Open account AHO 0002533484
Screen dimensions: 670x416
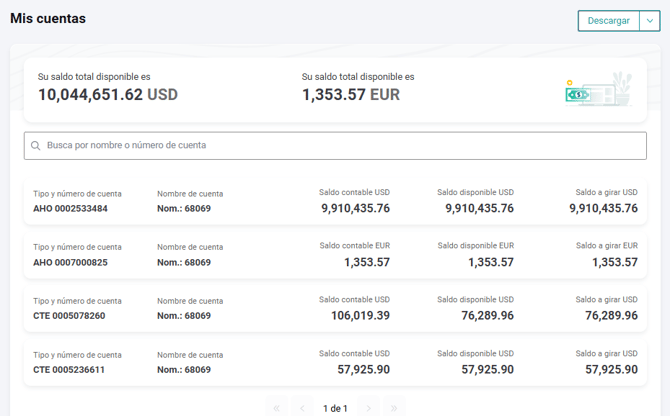pos(71,209)
